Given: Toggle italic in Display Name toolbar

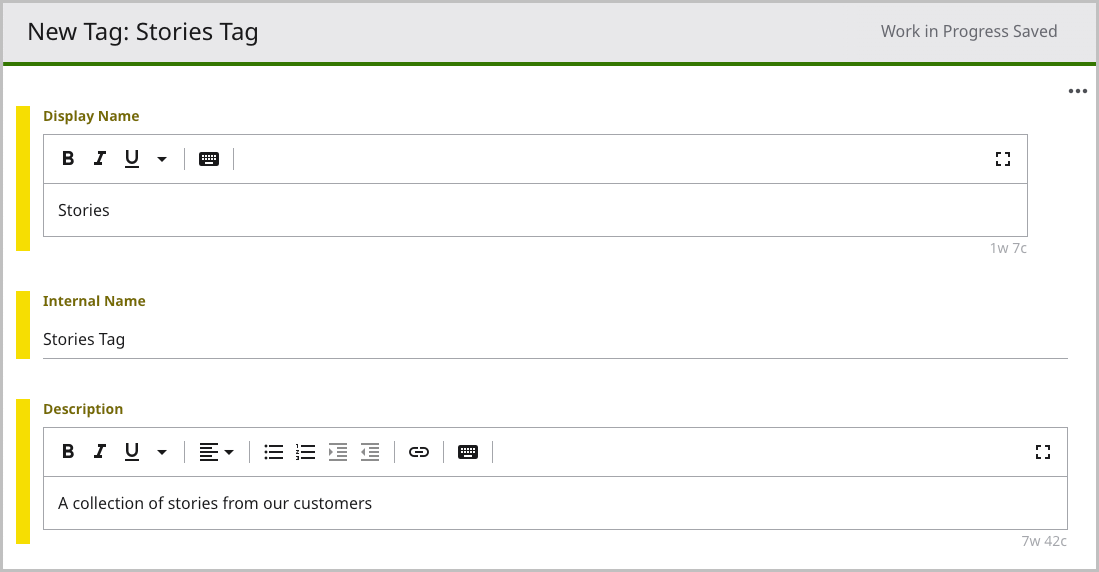Looking at the screenshot, I should (x=99, y=159).
